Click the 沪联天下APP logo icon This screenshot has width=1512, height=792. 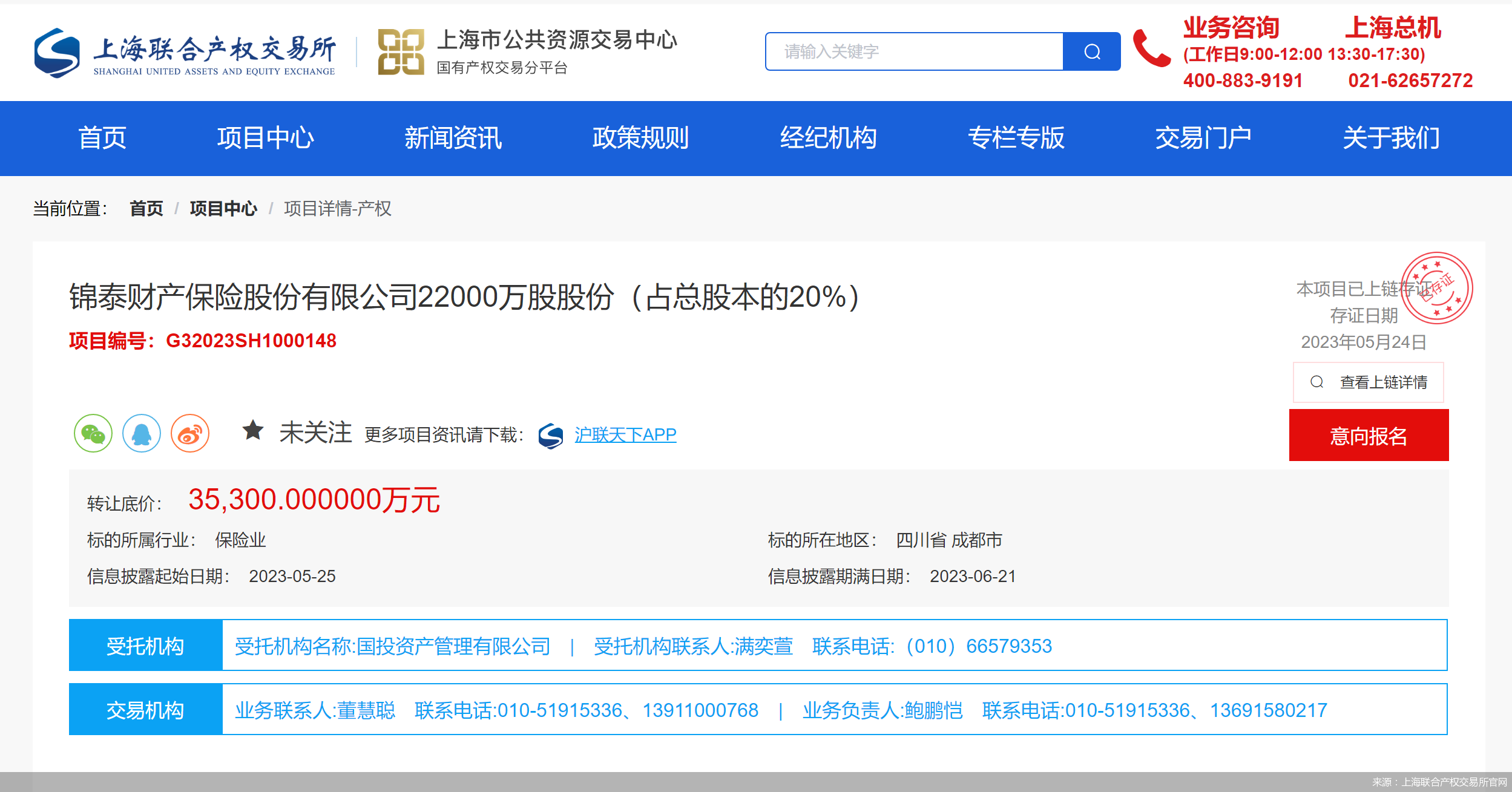click(x=551, y=434)
